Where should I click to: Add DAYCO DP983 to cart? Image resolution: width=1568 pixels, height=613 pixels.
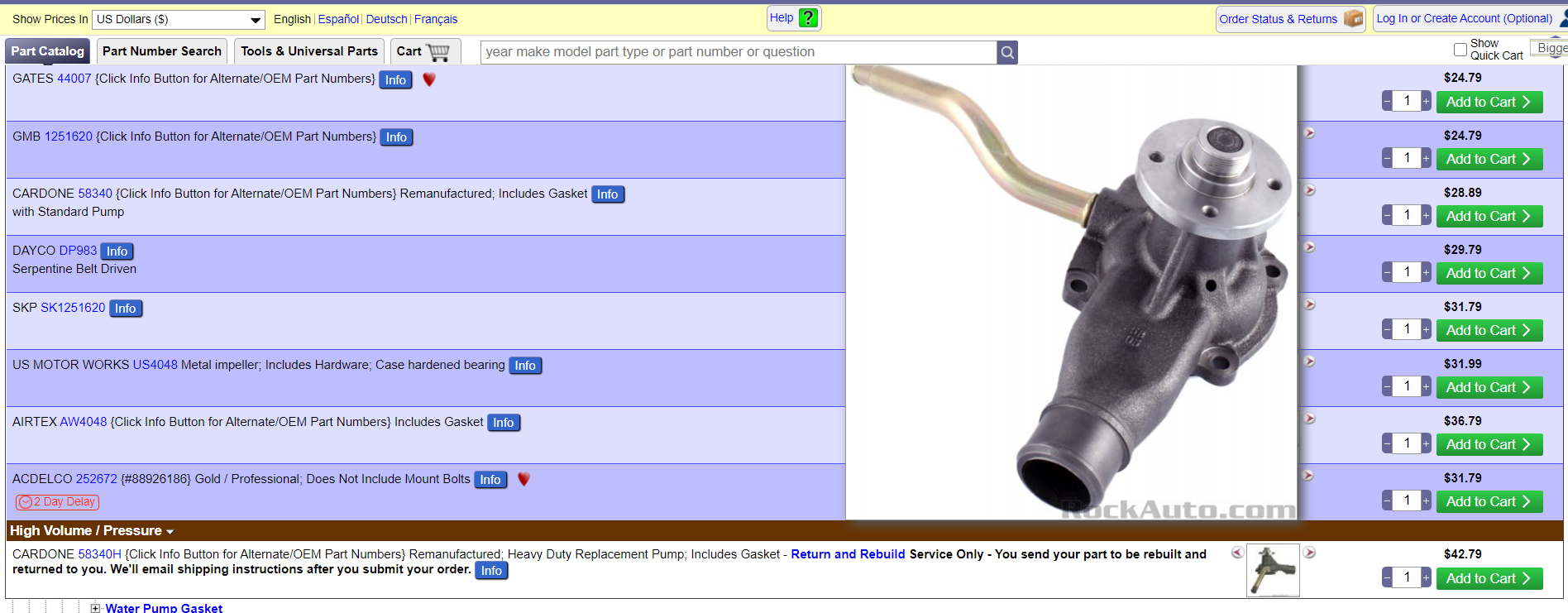coord(1489,273)
